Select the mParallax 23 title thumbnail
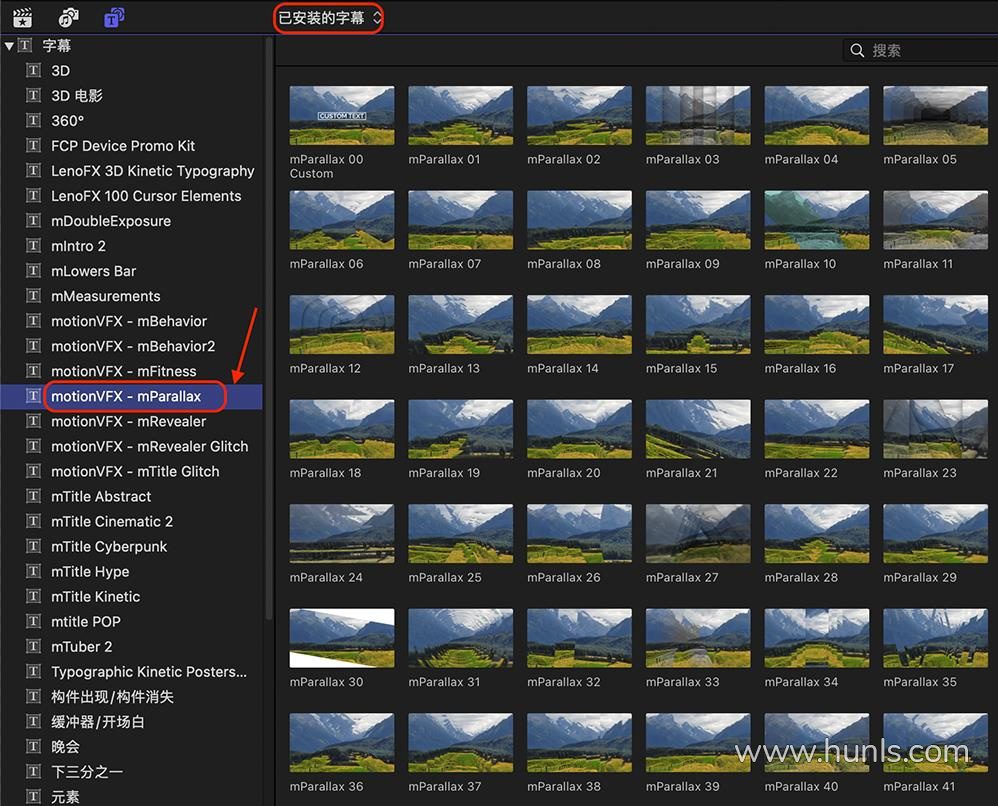The width and height of the screenshot is (998, 806). tap(936, 428)
